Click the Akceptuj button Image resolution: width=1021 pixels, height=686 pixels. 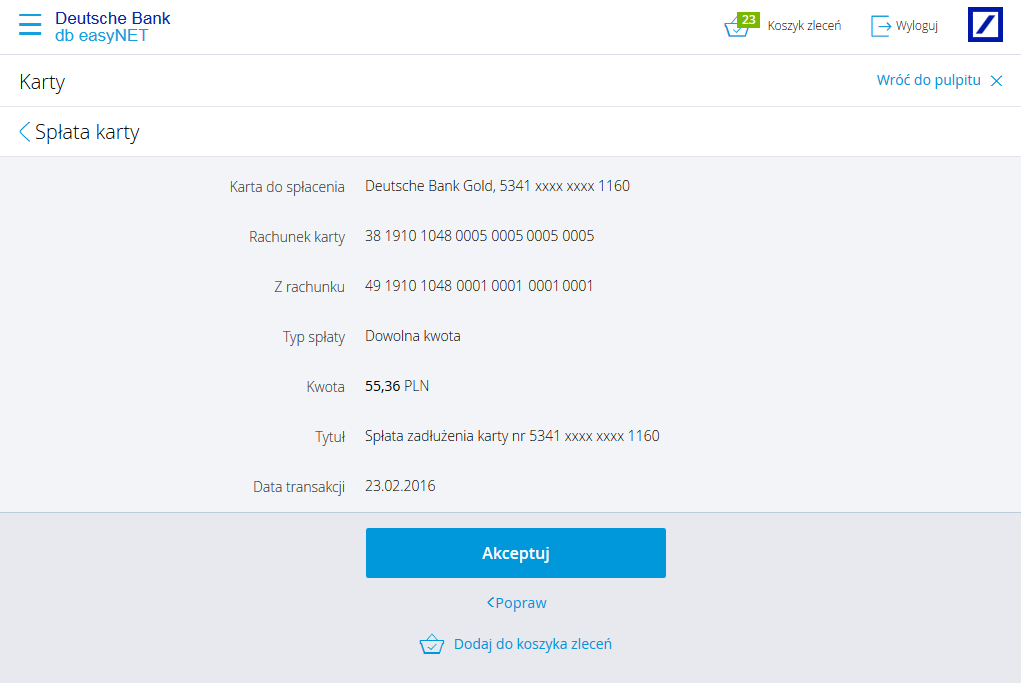click(x=516, y=553)
